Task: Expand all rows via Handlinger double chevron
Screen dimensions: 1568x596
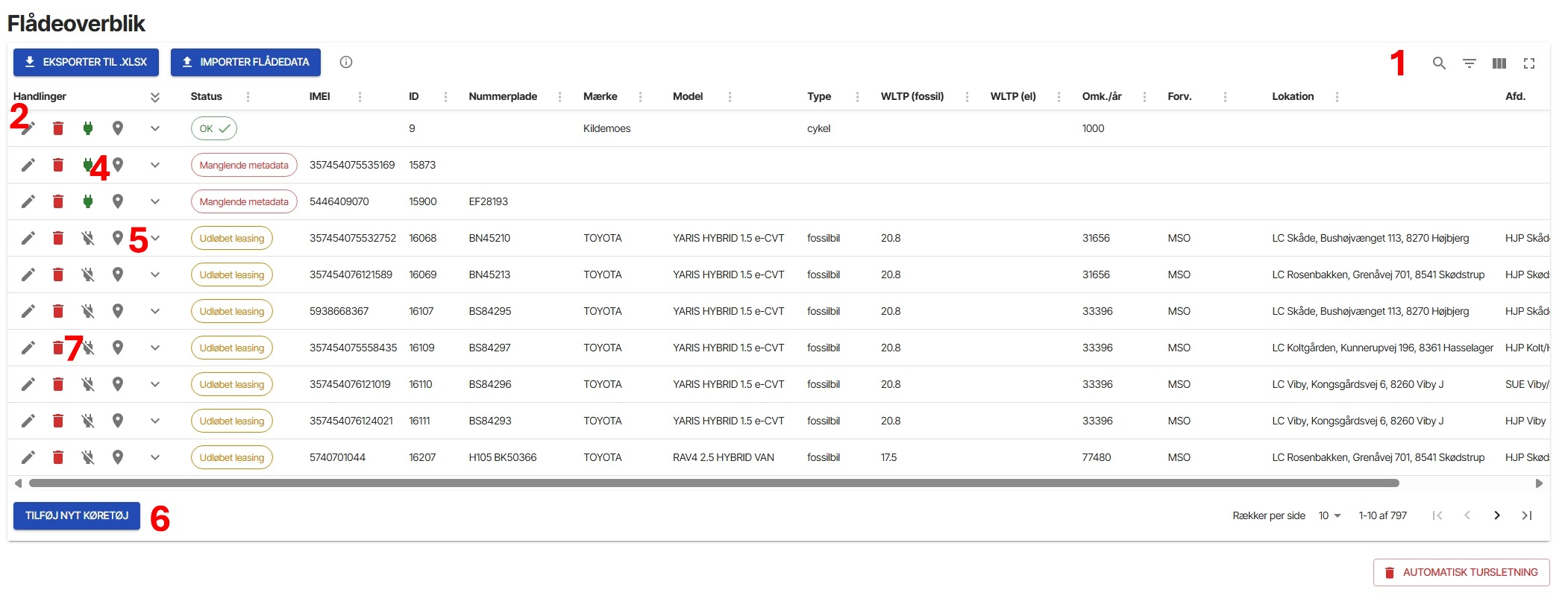Action: [x=154, y=97]
